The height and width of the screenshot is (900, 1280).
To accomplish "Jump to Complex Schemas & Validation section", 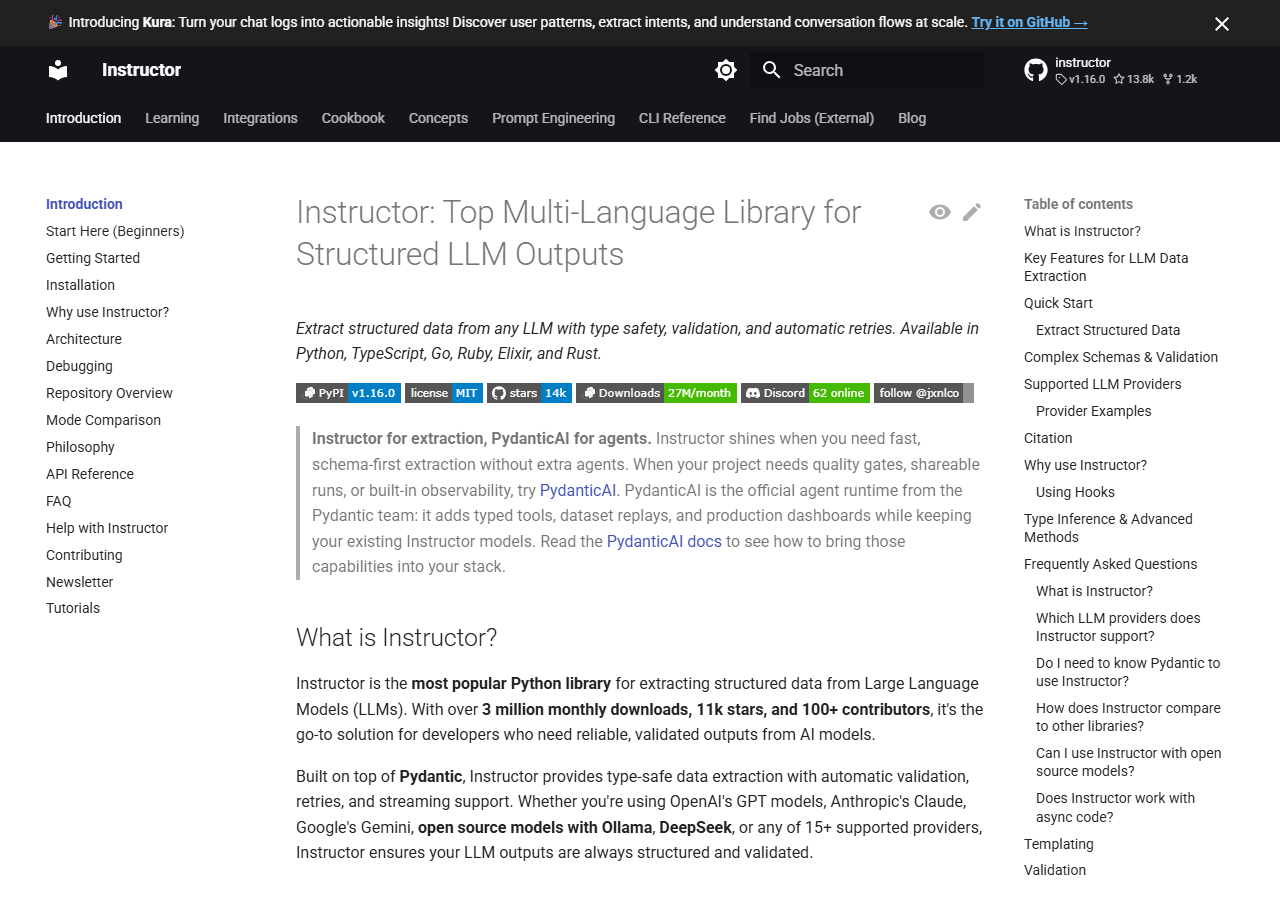I will coord(1121,357).
